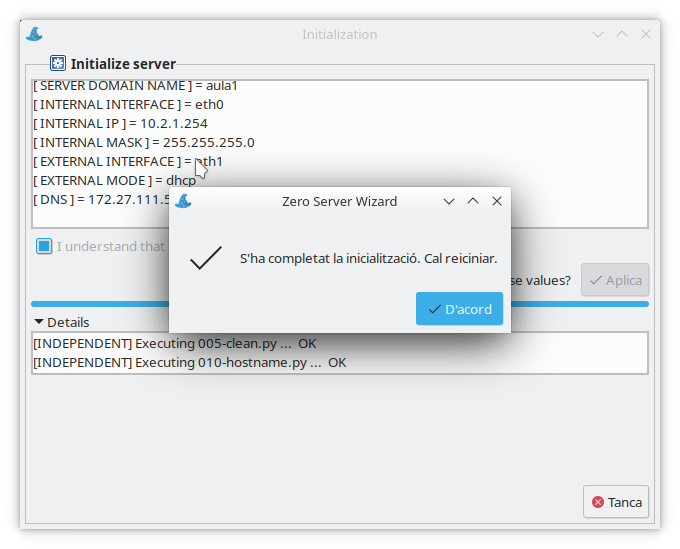Select the 010-hostname.py log entry
Image resolution: width=680 pixels, height=549 pixels.
coord(190,362)
